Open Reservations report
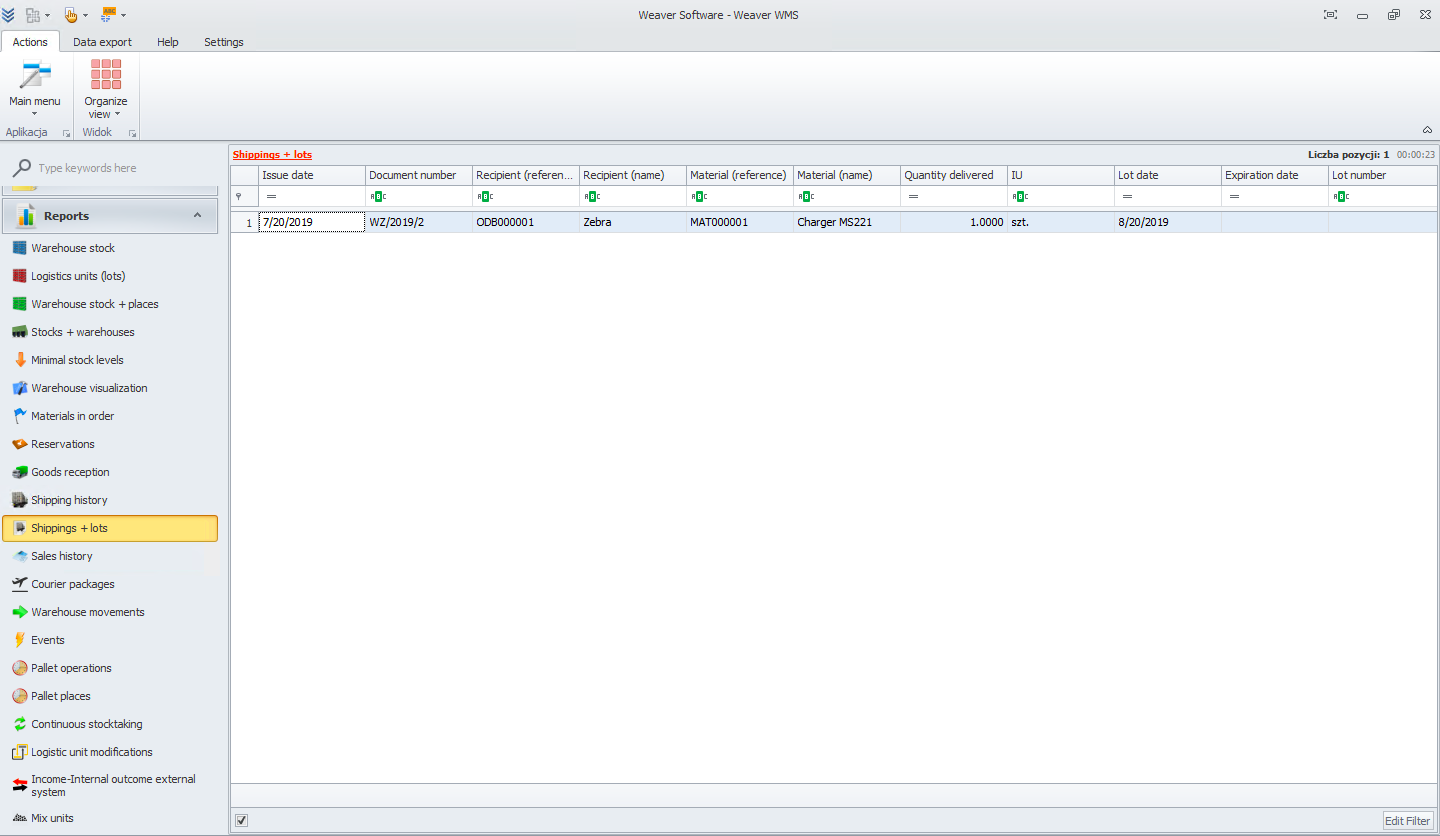This screenshot has width=1440, height=836. [110, 444]
